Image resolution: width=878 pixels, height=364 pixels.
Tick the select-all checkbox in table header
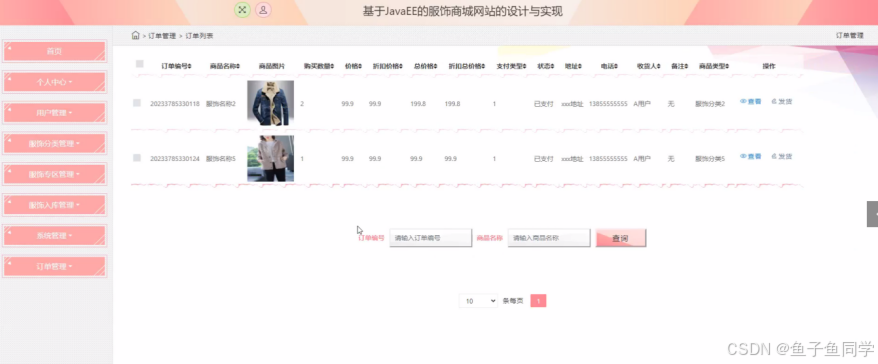pyautogui.click(x=139, y=64)
